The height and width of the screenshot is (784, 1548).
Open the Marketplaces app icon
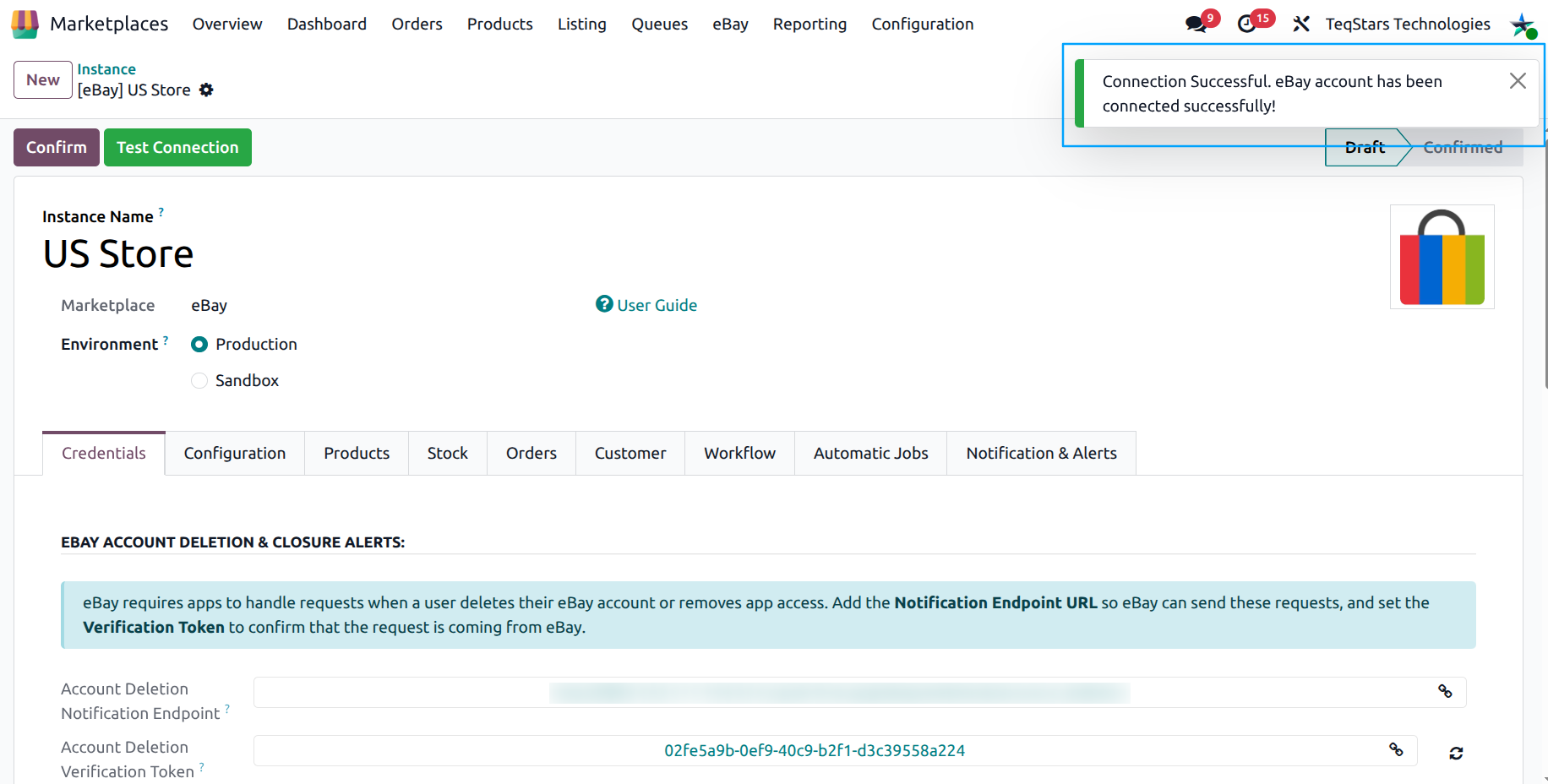coord(25,24)
